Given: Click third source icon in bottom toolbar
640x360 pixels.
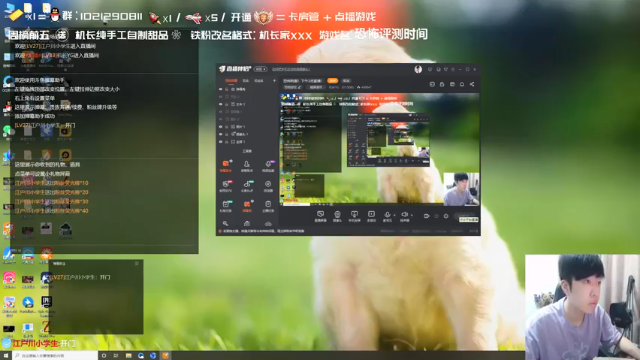Looking at the screenshot, I should pos(354,216).
